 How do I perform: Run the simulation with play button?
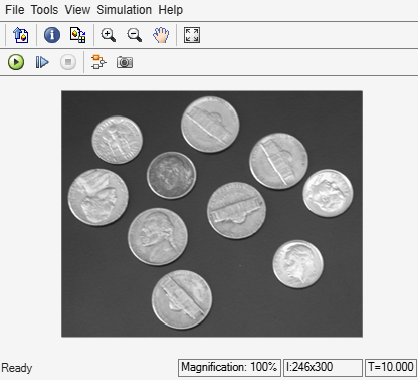click(16, 62)
